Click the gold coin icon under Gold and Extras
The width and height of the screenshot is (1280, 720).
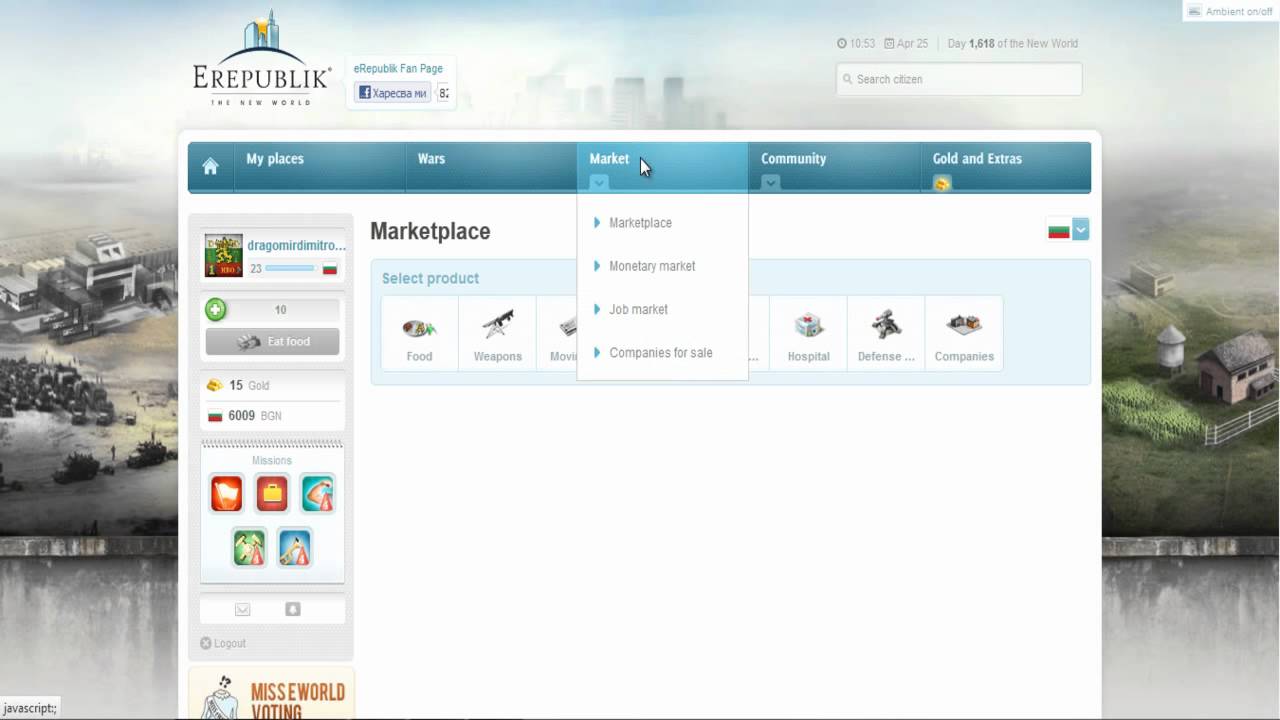942,183
